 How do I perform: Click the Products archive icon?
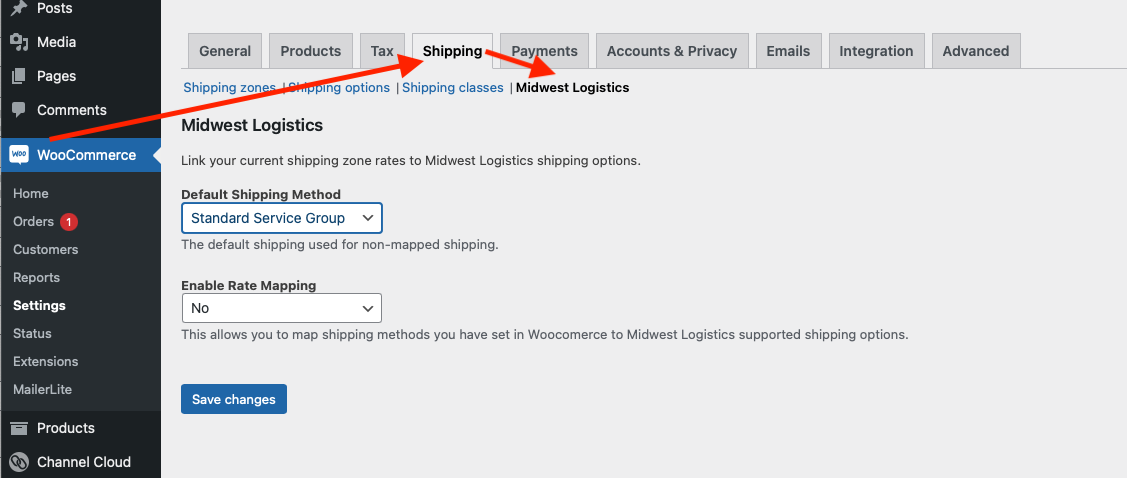18,428
